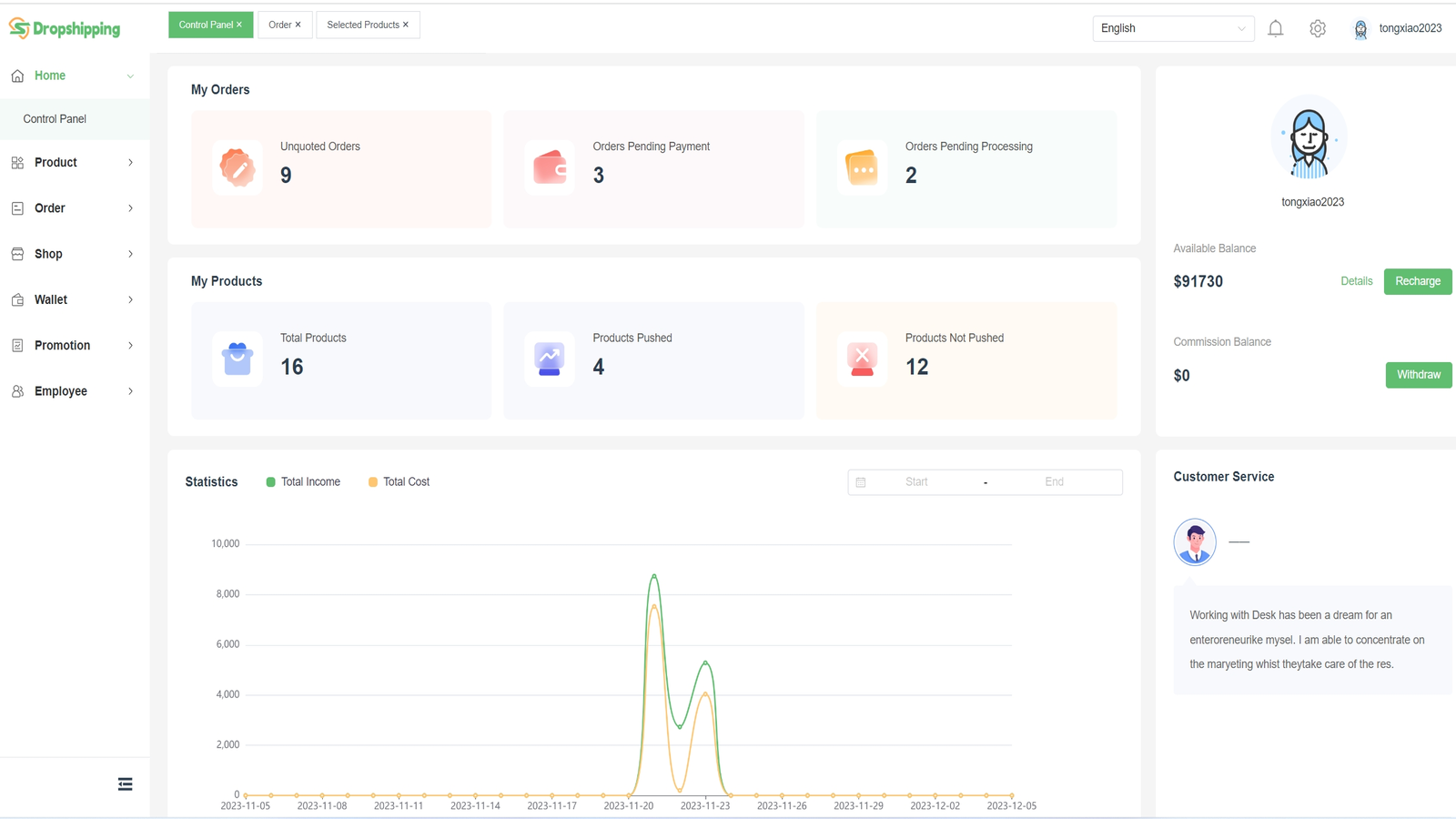Click the Orders Pending Payment wallet icon

click(550, 167)
